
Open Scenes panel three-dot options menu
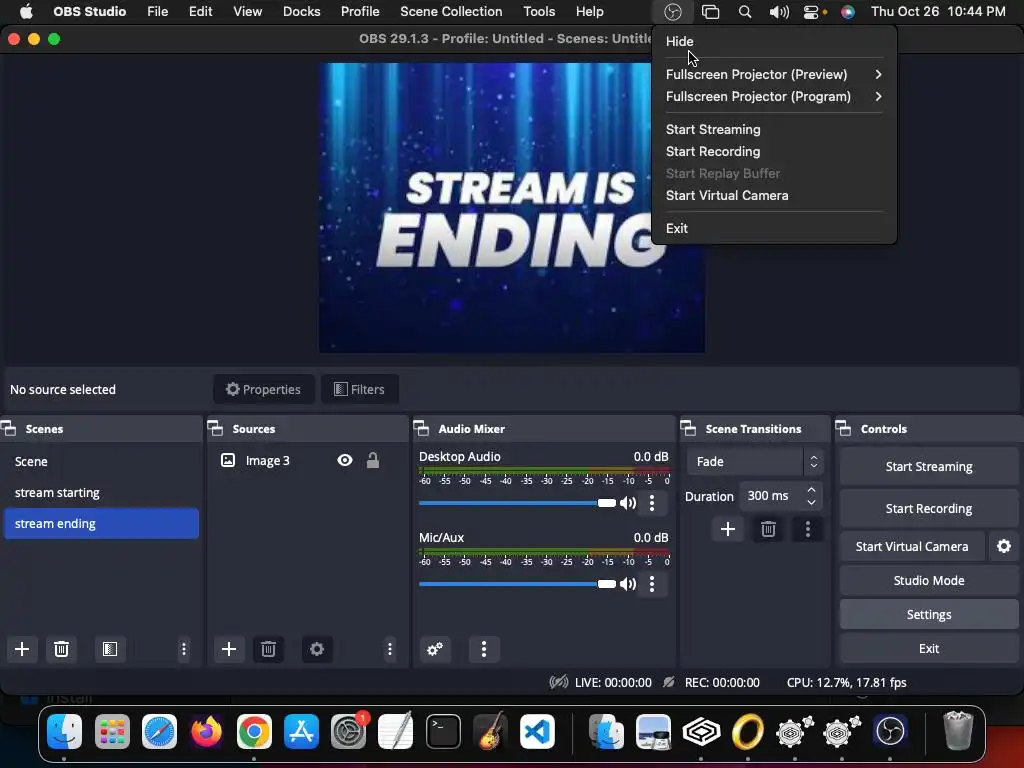click(x=184, y=649)
